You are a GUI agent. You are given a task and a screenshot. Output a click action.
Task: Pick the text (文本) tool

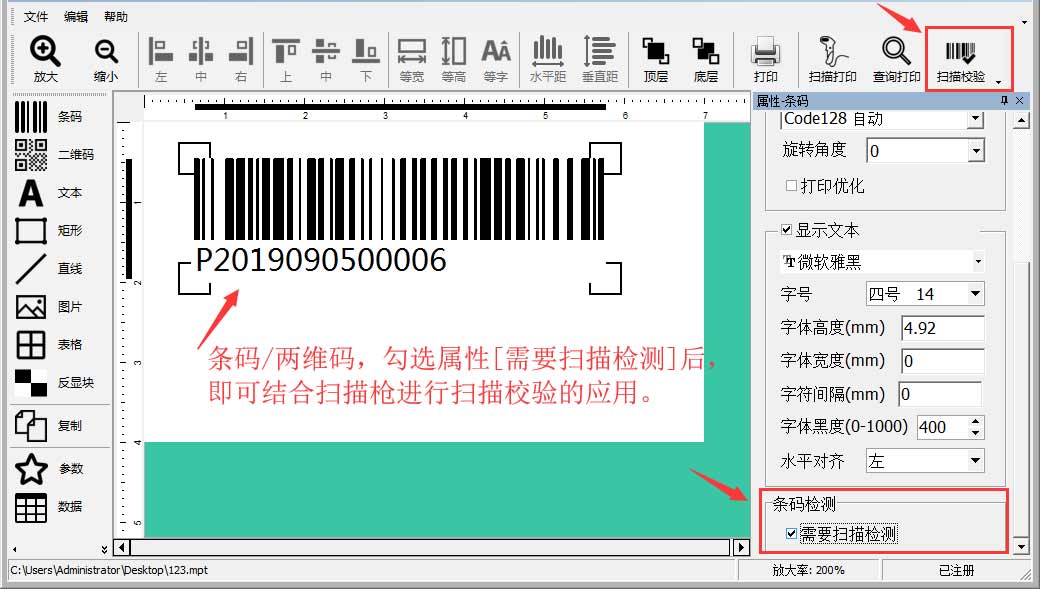[x=31, y=193]
